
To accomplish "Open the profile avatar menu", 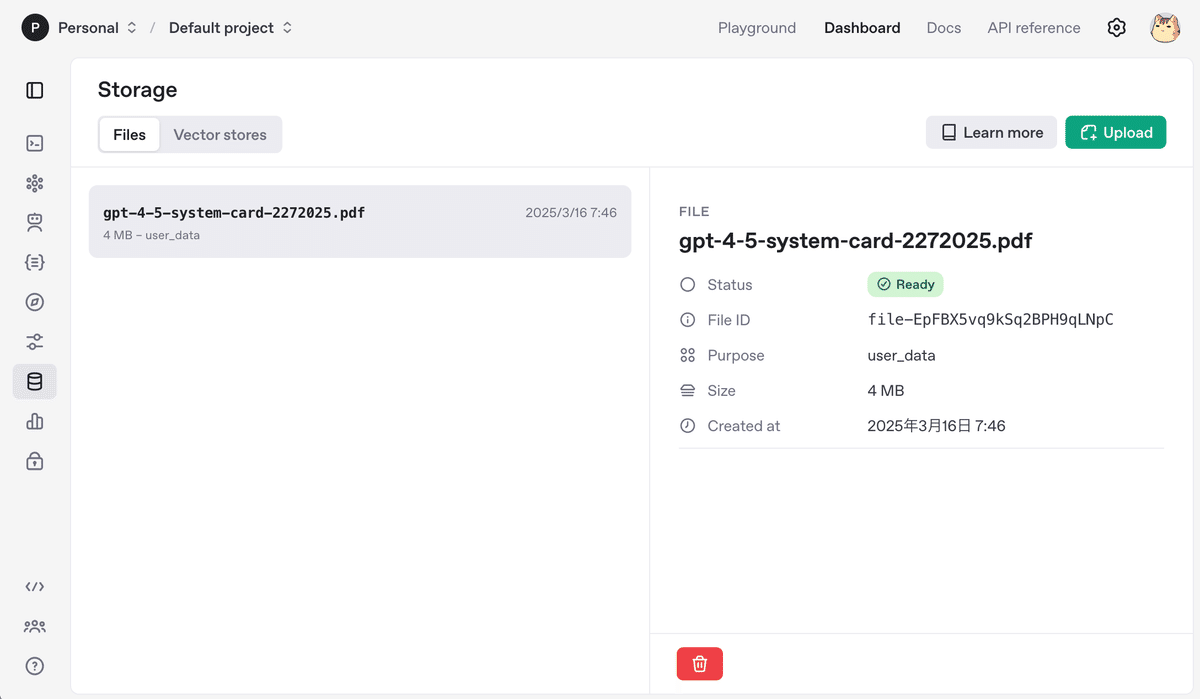I will coord(1164,27).
